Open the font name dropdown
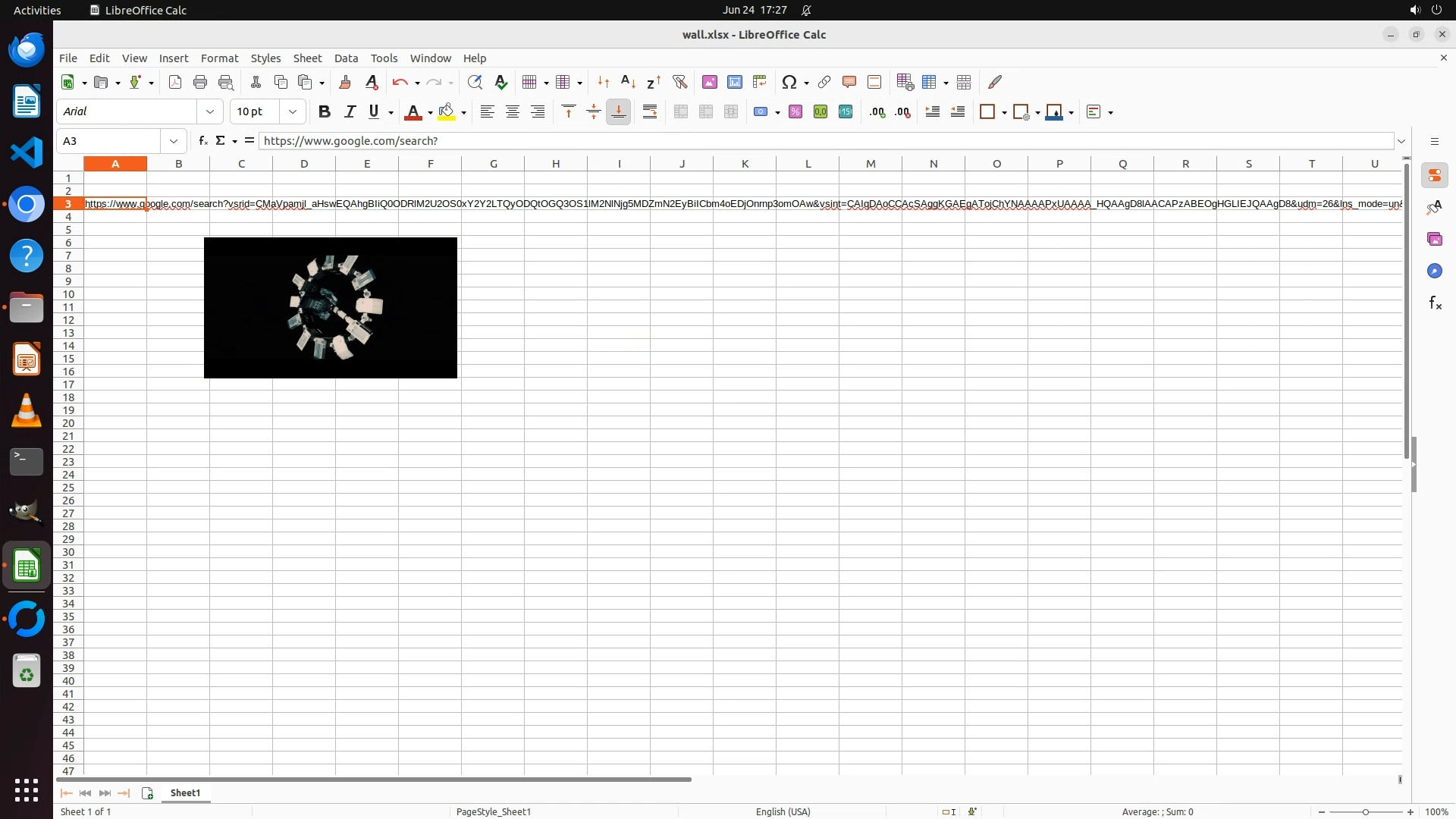Image resolution: width=1456 pixels, height=819 pixels. tap(210, 111)
